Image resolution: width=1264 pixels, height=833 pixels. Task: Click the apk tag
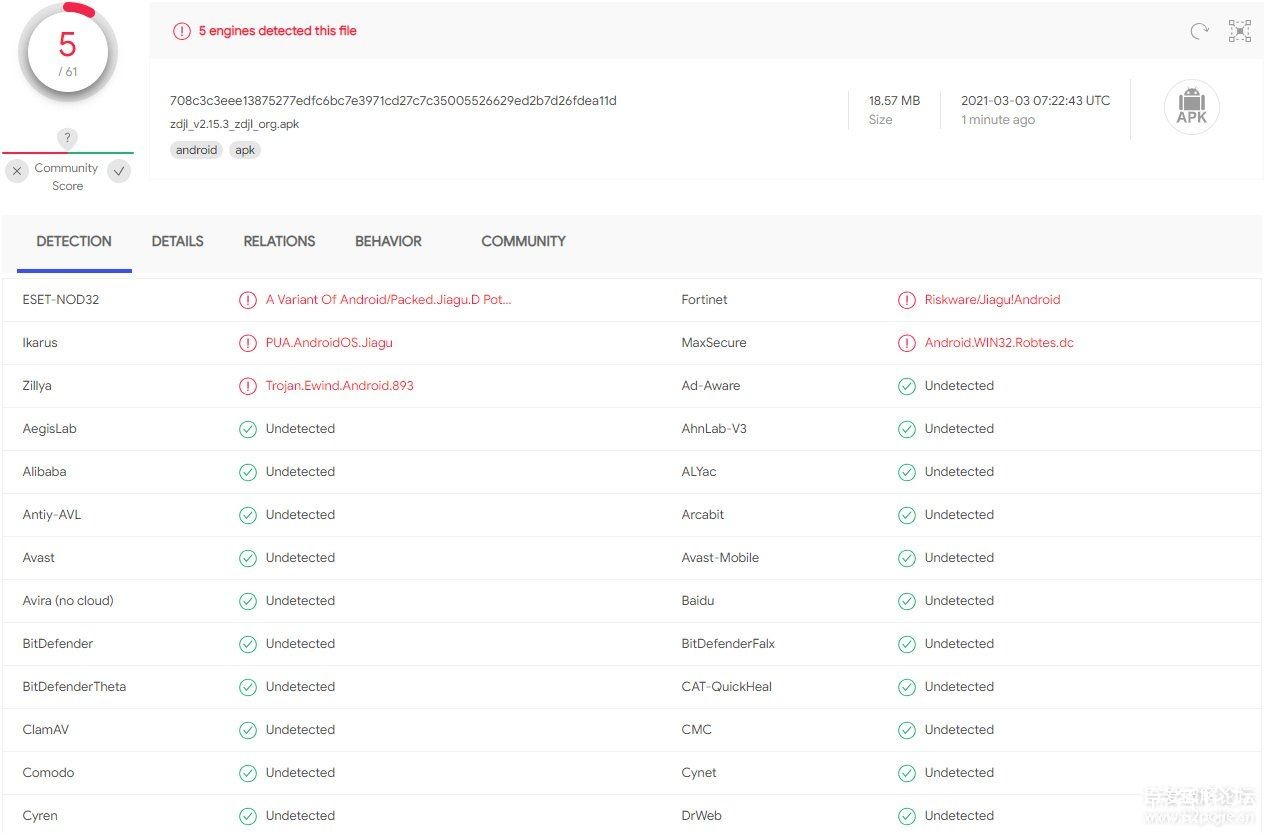pos(245,150)
